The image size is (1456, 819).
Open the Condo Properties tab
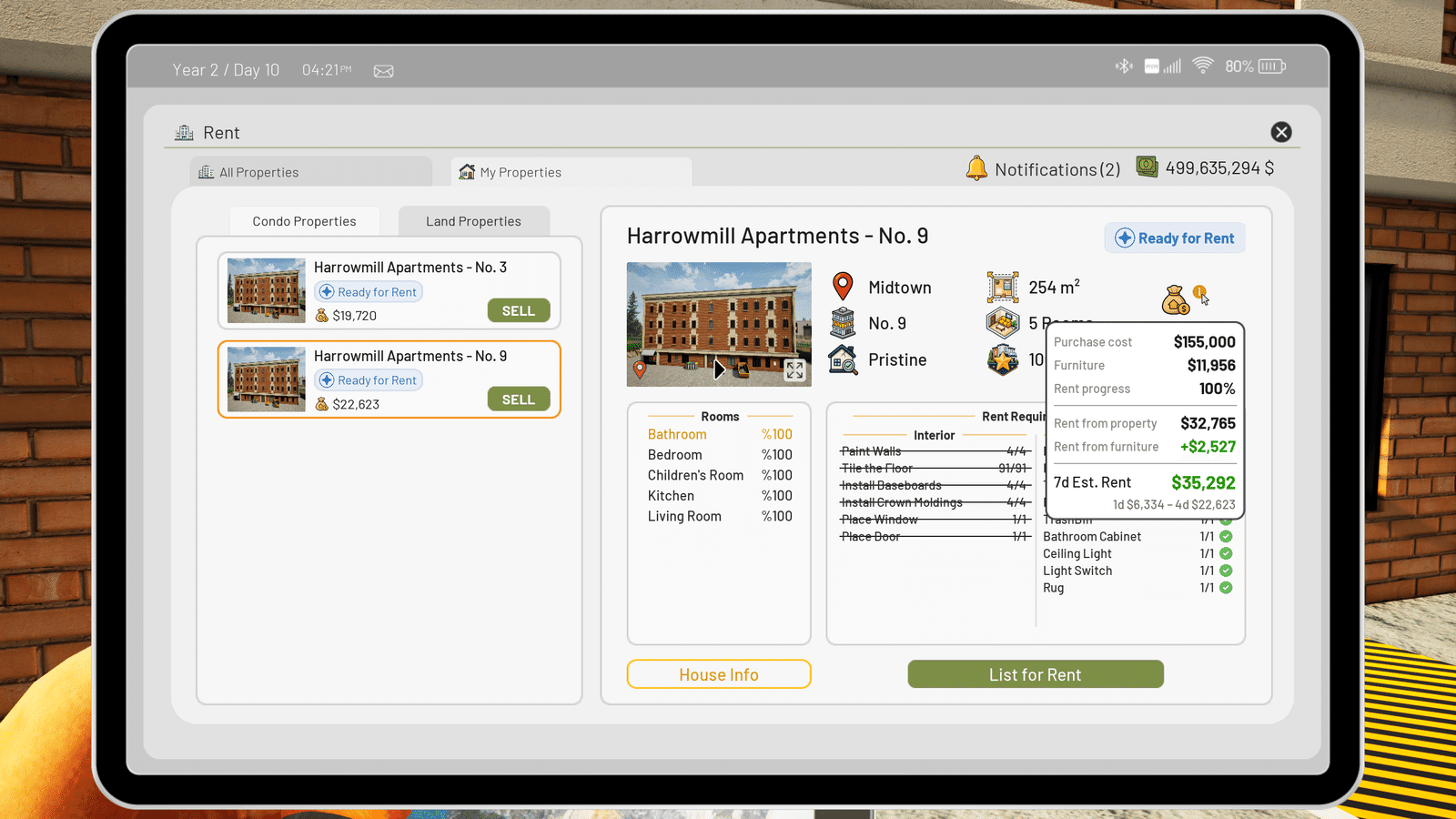click(x=304, y=221)
